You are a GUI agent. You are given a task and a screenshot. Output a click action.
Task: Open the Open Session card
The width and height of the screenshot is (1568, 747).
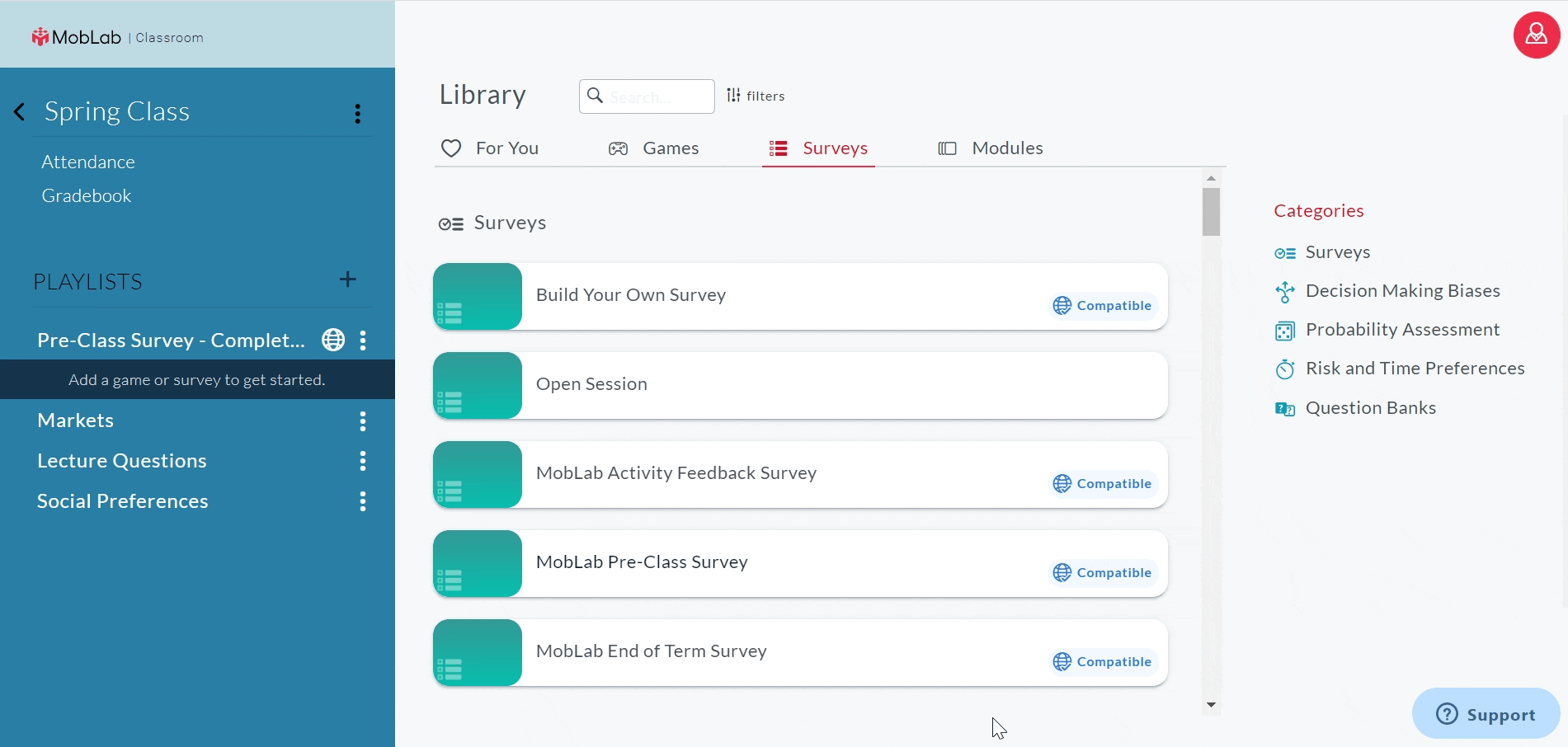[x=800, y=385]
